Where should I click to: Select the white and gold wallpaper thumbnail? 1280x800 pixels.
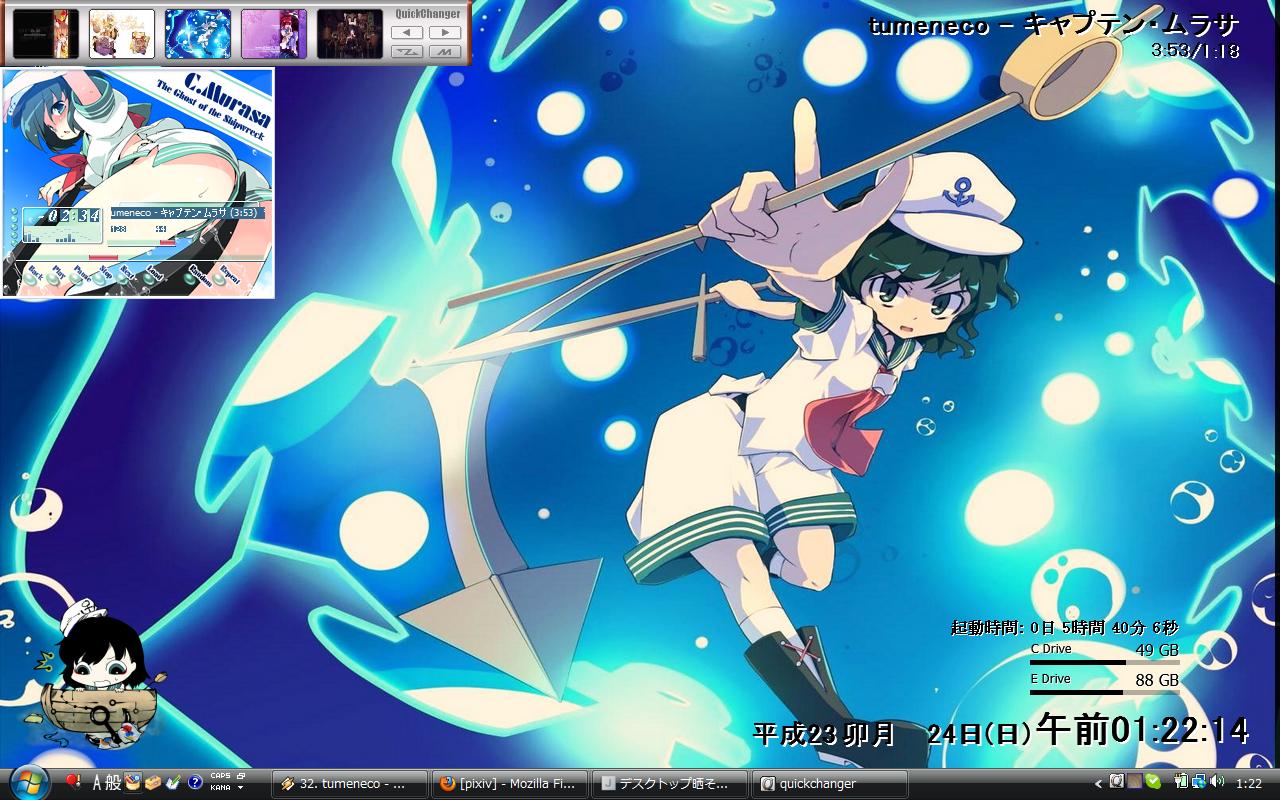pyautogui.click(x=122, y=34)
